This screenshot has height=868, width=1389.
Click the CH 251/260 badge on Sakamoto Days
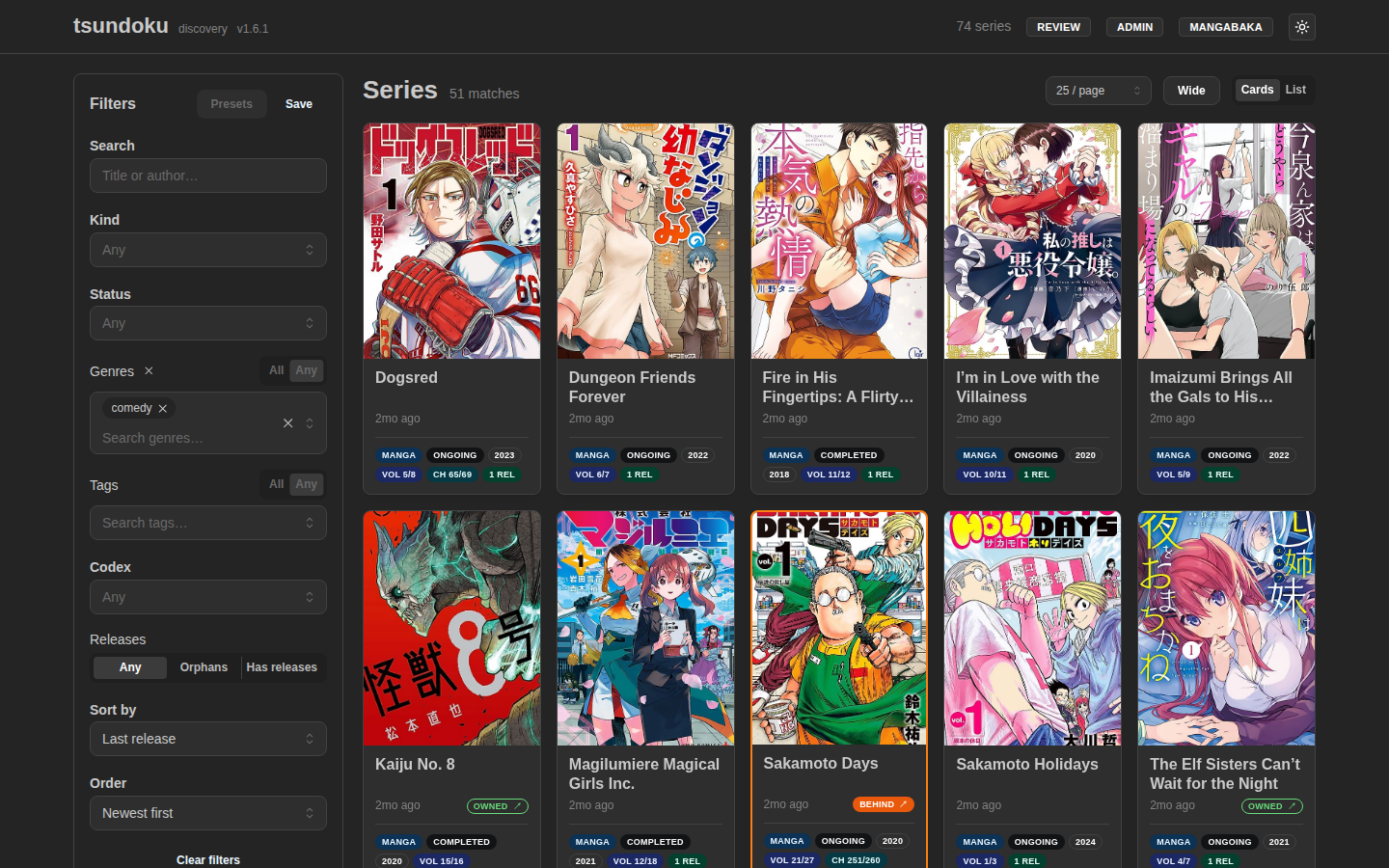856,860
